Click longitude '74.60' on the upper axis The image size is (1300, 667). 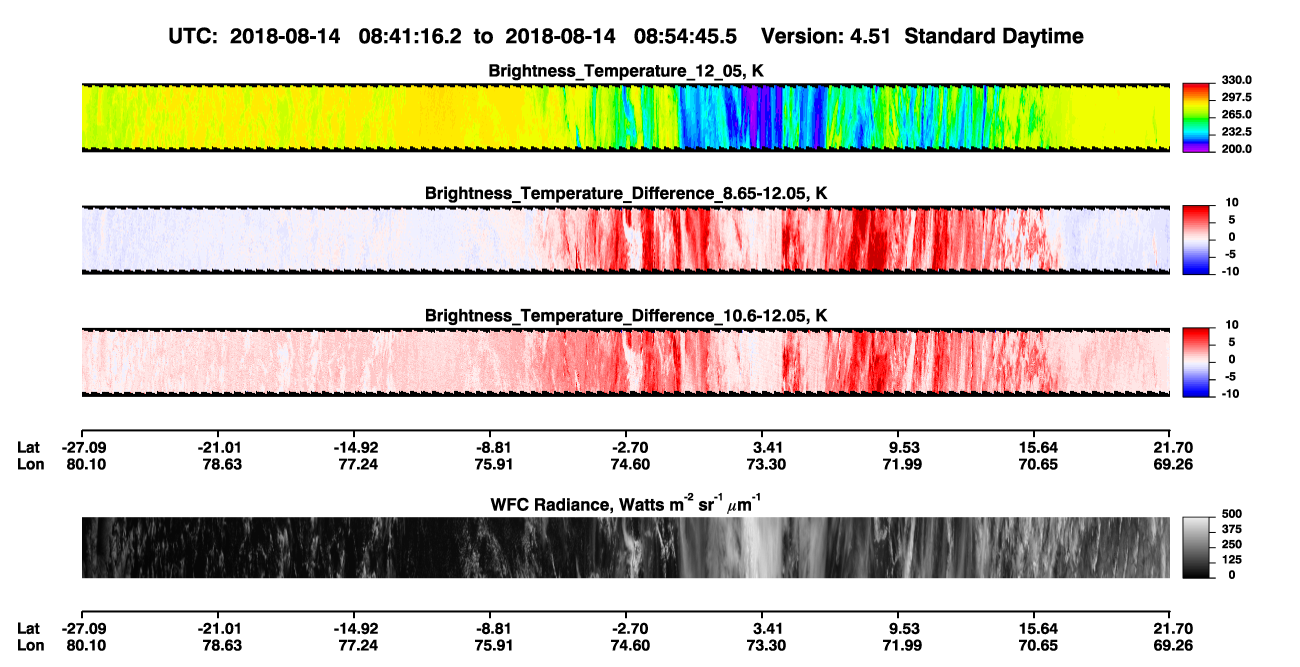(630, 465)
